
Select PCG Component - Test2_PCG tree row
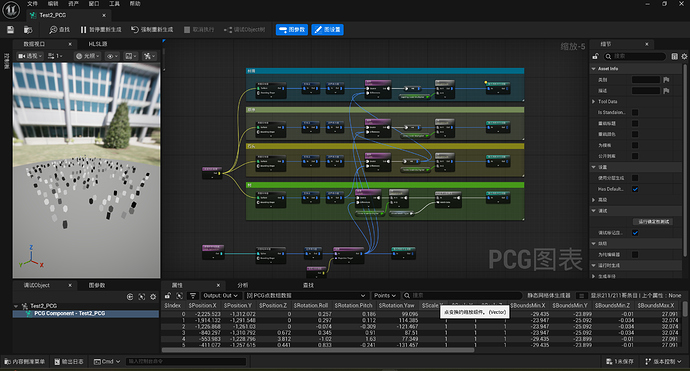86,313
